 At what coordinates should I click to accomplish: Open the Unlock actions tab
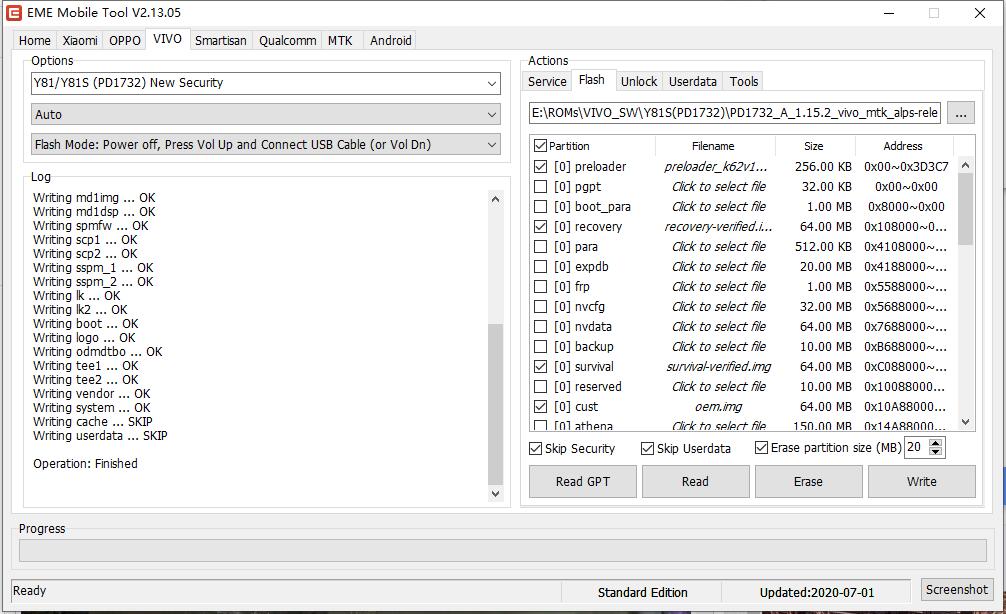639,81
